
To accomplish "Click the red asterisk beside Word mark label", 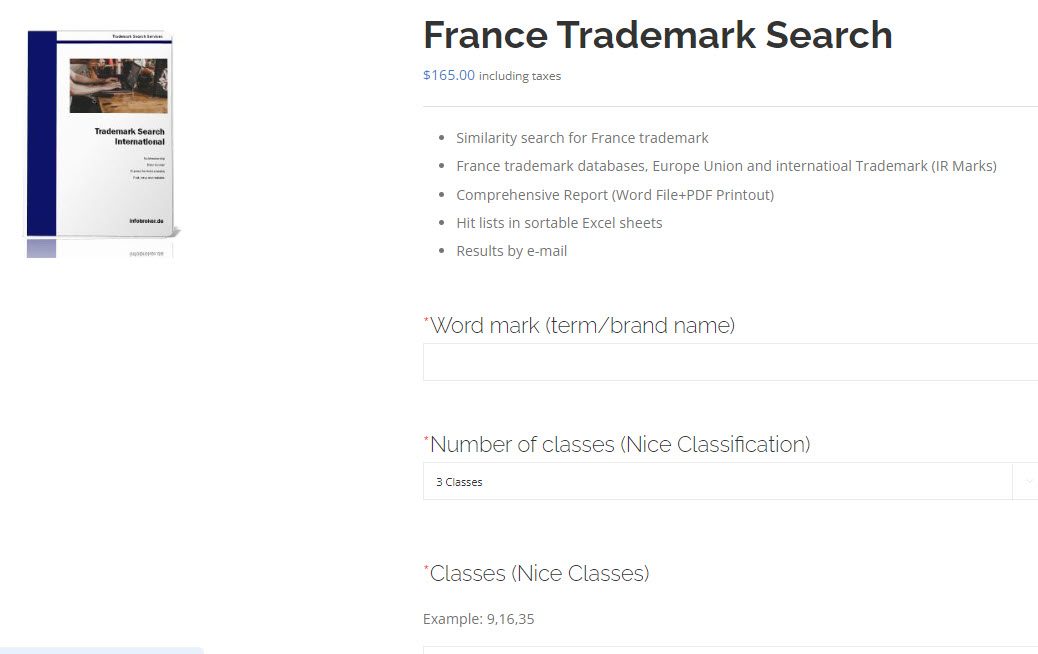I will (426, 320).
